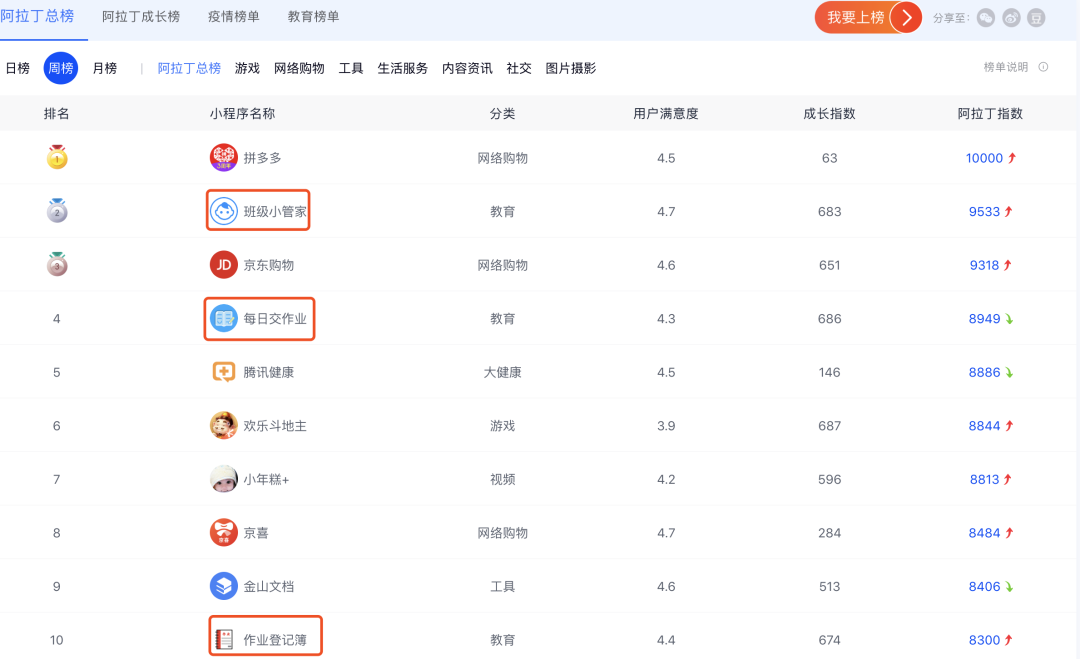Click the 京东购物 JD icon
Image resolution: width=1080 pixels, height=659 pixels.
223,265
